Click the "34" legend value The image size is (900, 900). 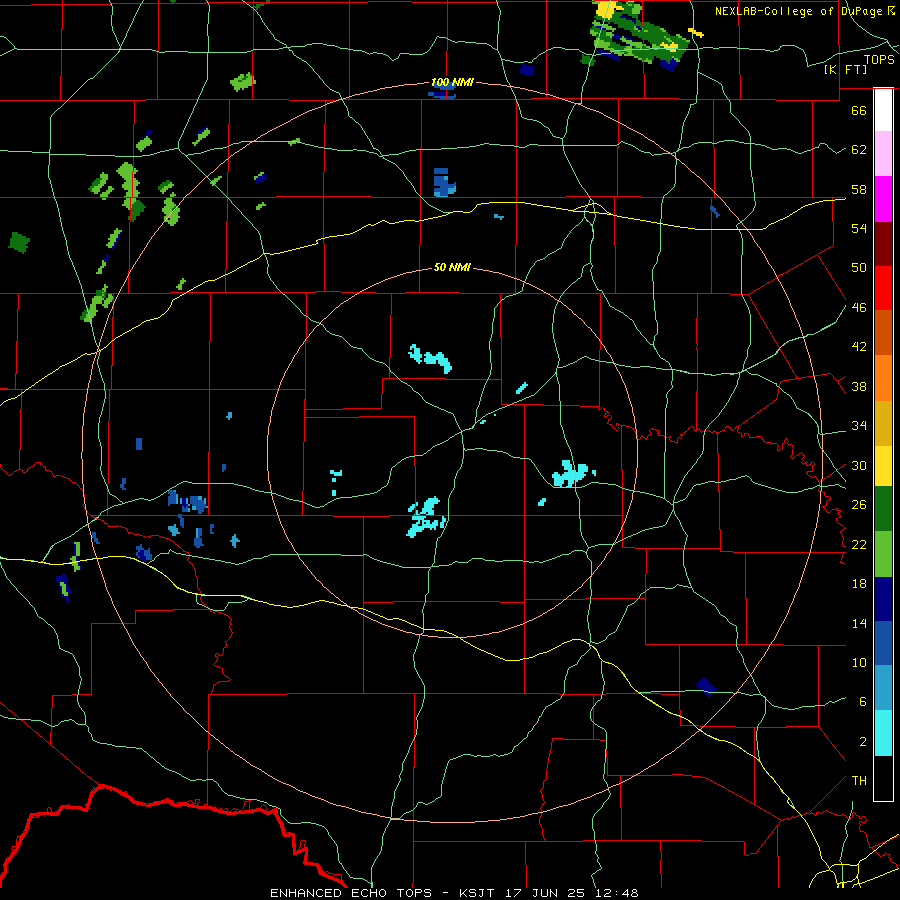pos(859,426)
